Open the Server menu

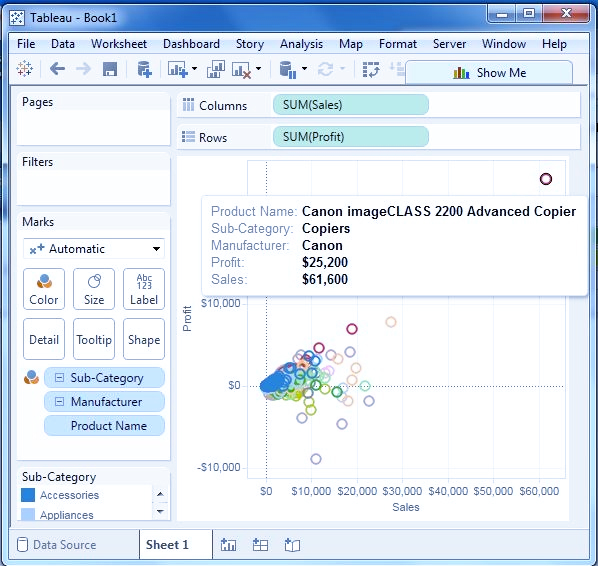click(449, 44)
